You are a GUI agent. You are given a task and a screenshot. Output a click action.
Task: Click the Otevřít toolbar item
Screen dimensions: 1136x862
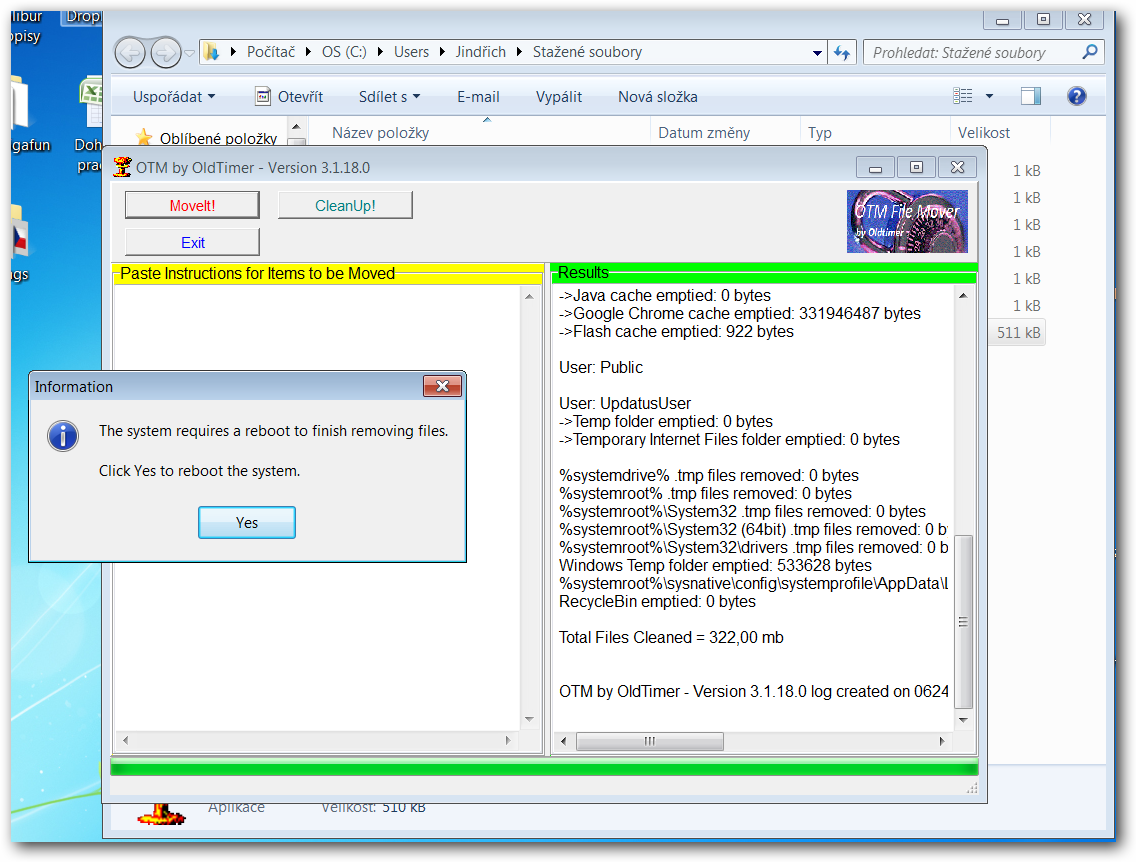click(289, 97)
